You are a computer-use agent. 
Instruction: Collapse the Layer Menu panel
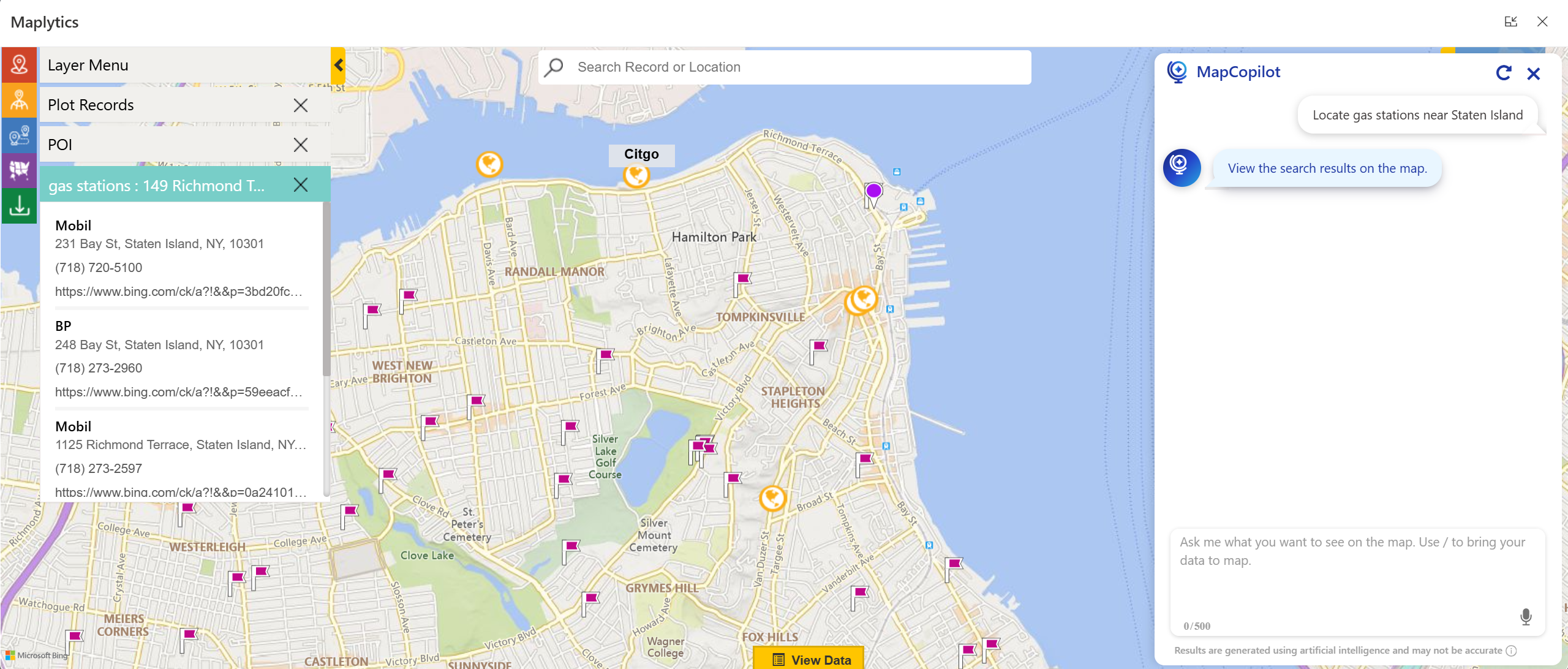tap(338, 66)
